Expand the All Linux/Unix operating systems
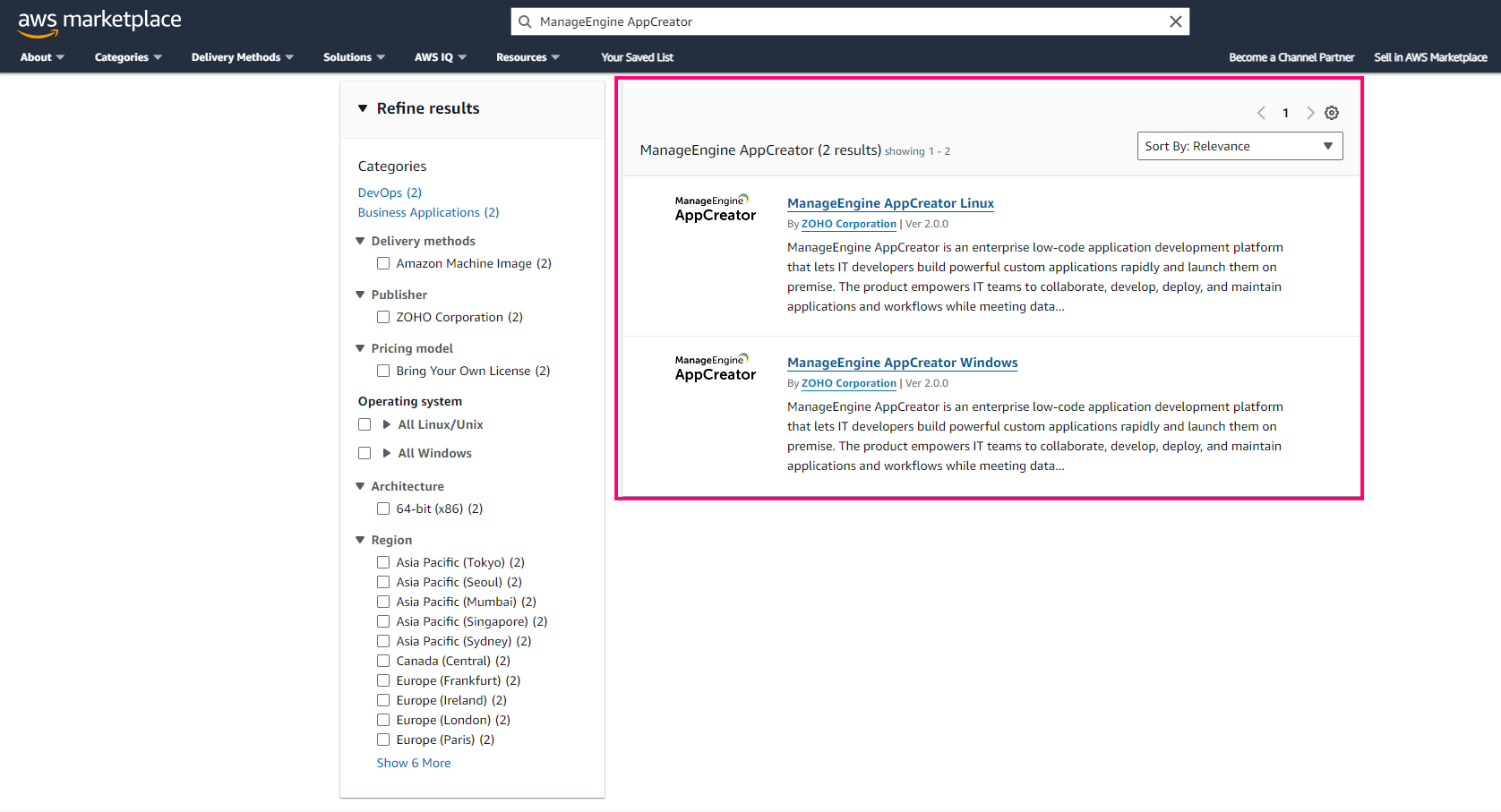The height and width of the screenshot is (812, 1501). [x=387, y=424]
